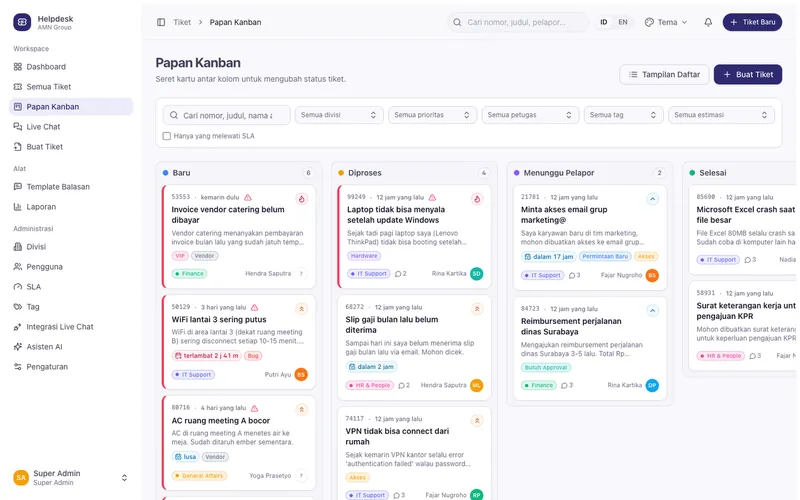Click unassigned avatar on Invoice vendor card
The height and width of the screenshot is (500, 800).
(301, 273)
